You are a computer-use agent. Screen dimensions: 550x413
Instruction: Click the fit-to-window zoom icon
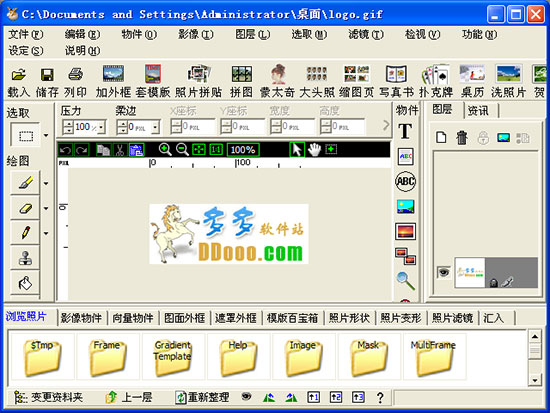pos(199,150)
